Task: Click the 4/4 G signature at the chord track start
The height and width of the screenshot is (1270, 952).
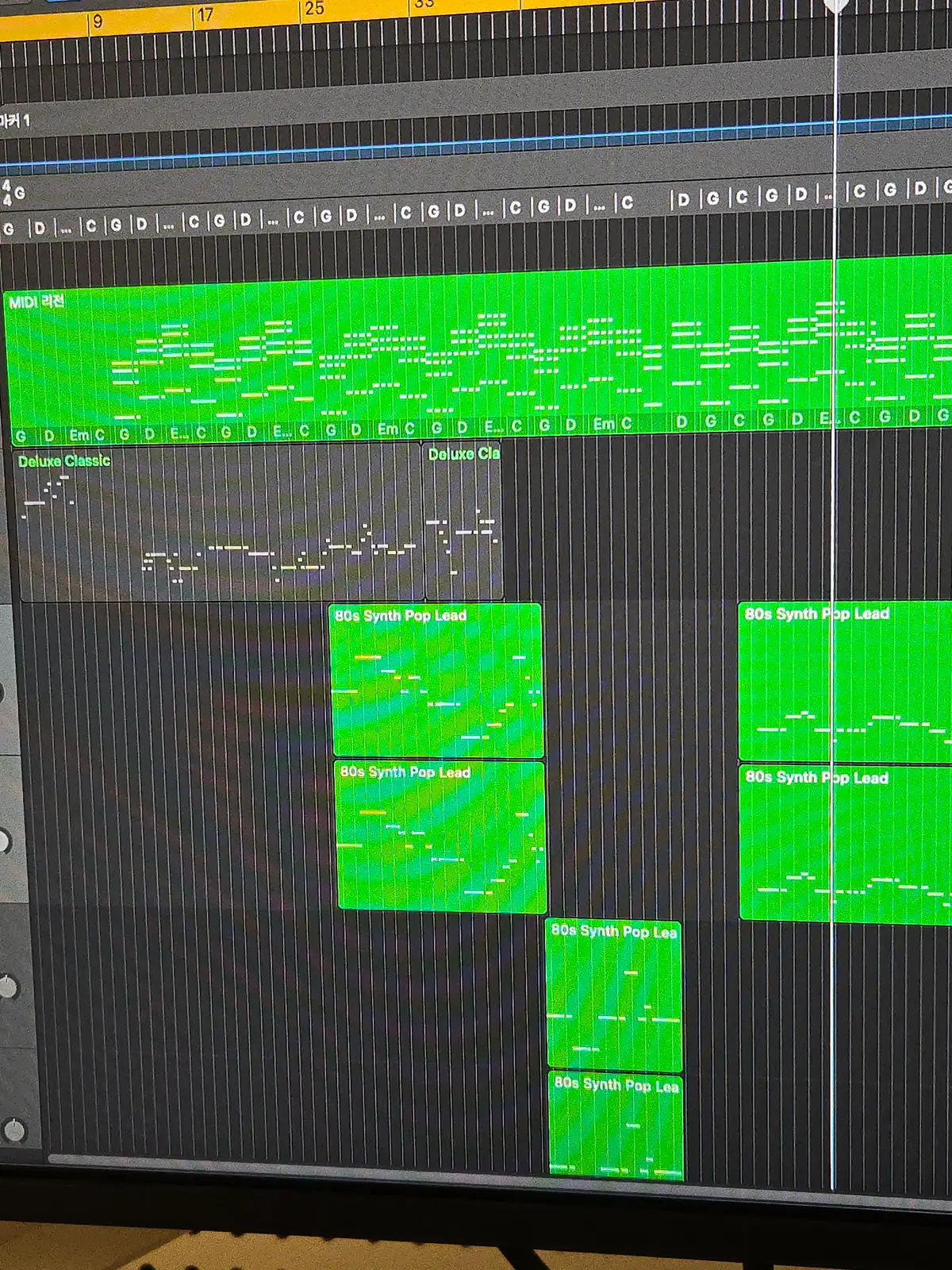Action: pos(13,192)
